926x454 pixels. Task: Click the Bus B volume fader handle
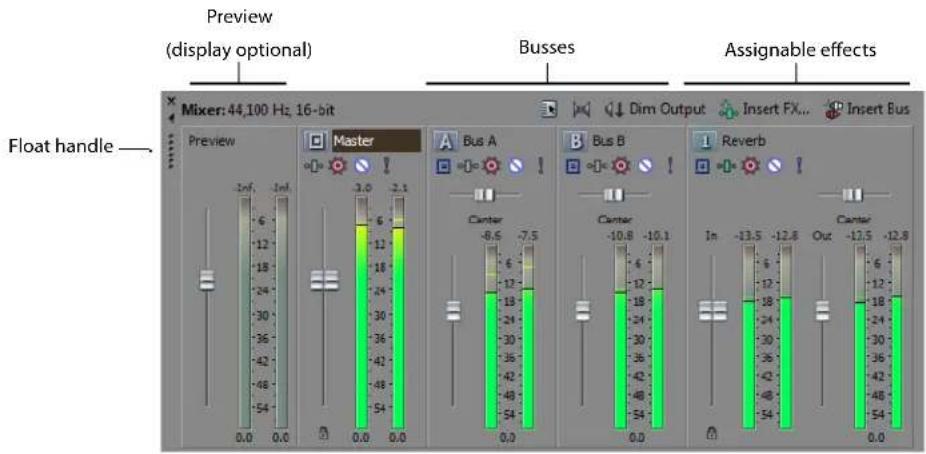[x=583, y=311]
